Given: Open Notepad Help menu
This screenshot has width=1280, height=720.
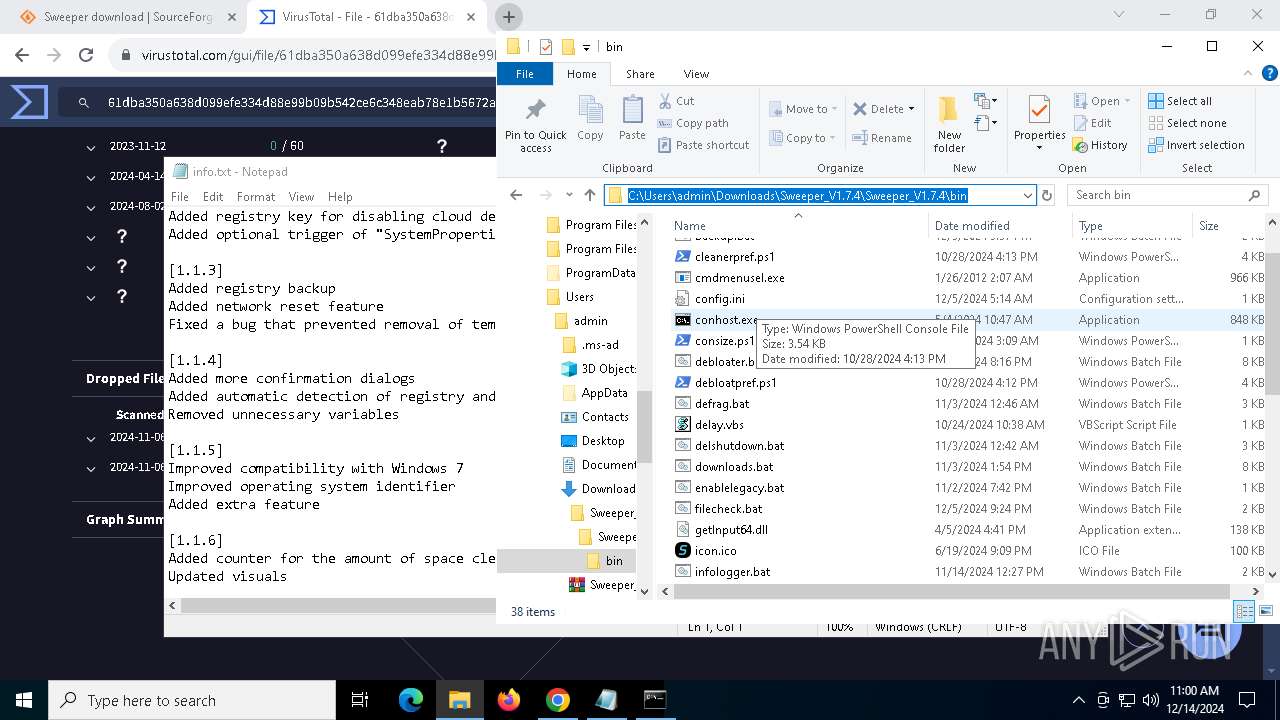Looking at the screenshot, I should click(x=340, y=197).
